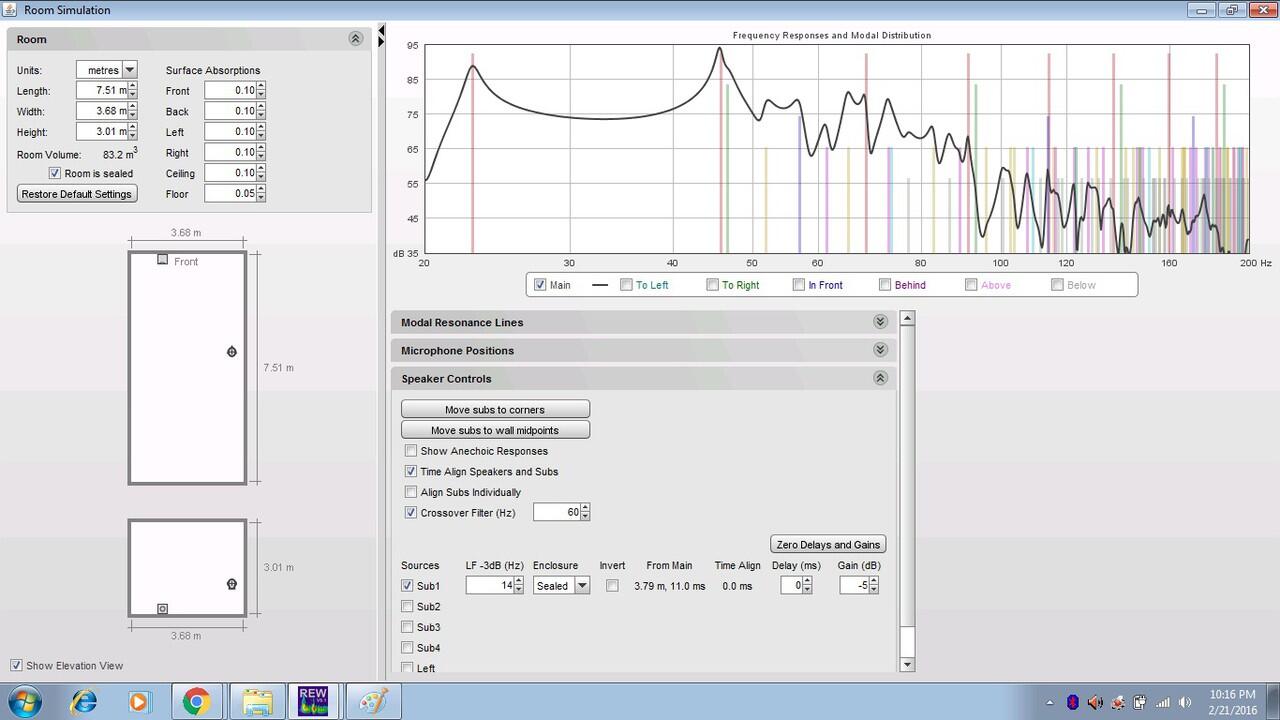Screen dimensions: 1280x720
Task: Toggle Time Align Speakers and Subs
Action: (x=411, y=471)
